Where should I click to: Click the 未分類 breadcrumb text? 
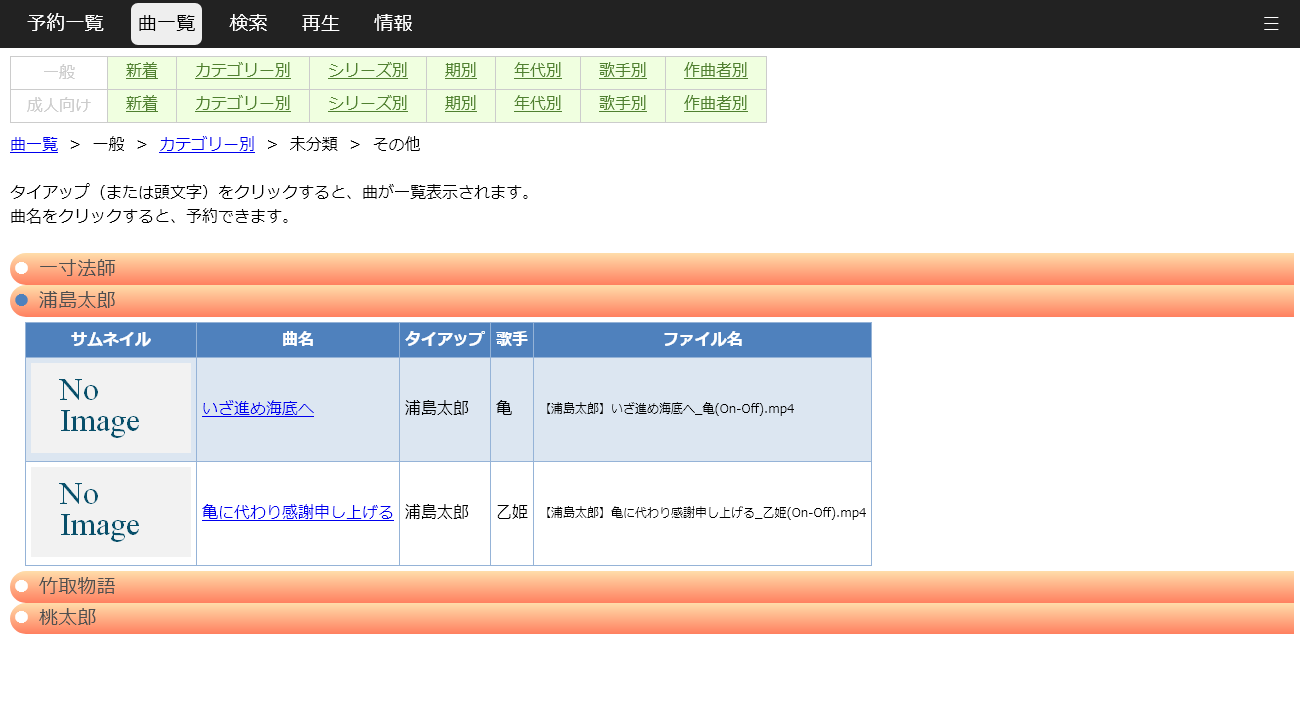314,144
